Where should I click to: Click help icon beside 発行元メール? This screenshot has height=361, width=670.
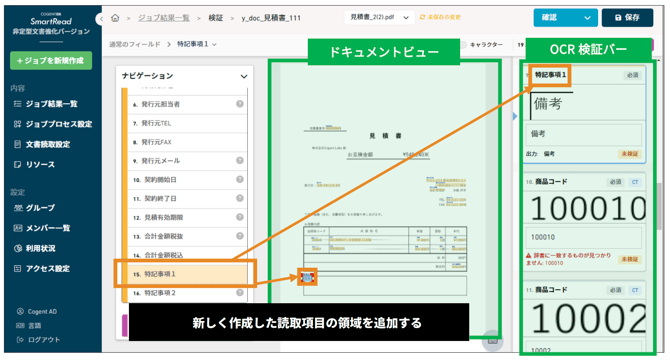coord(240,160)
